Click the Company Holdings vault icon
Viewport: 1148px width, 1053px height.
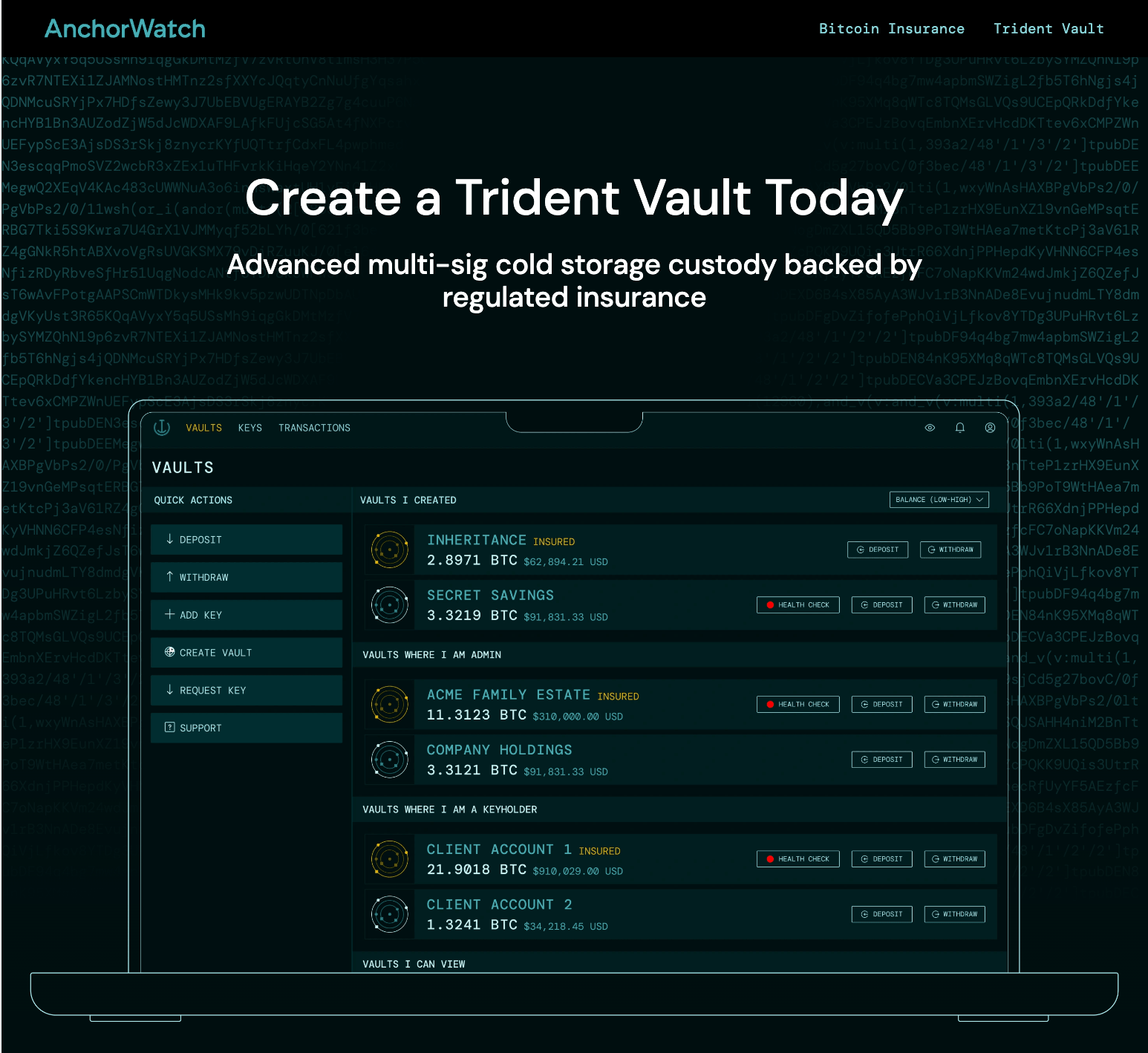[390, 760]
